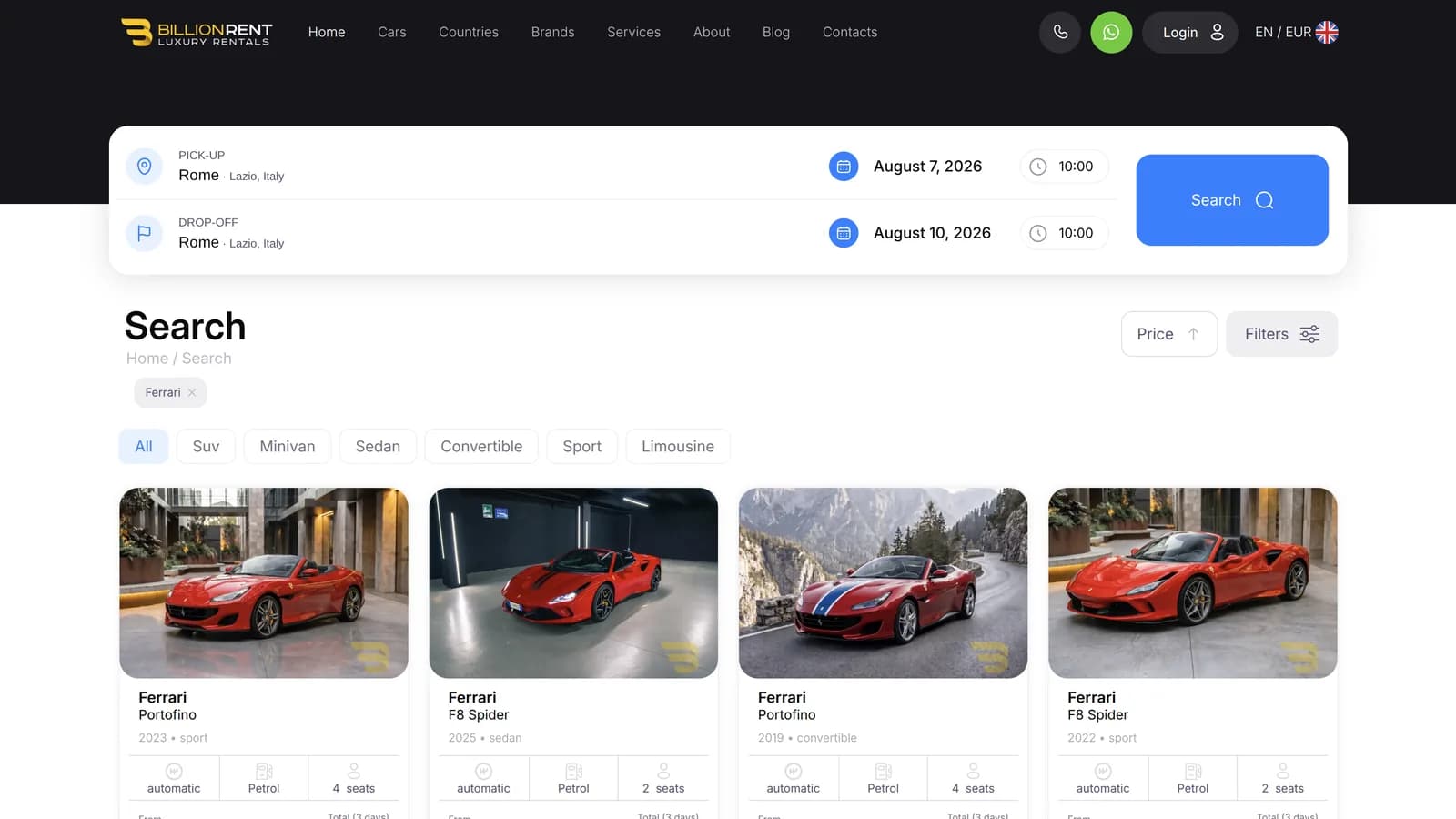This screenshot has height=819, width=1456.
Task: Select the All category tab
Action: (144, 446)
